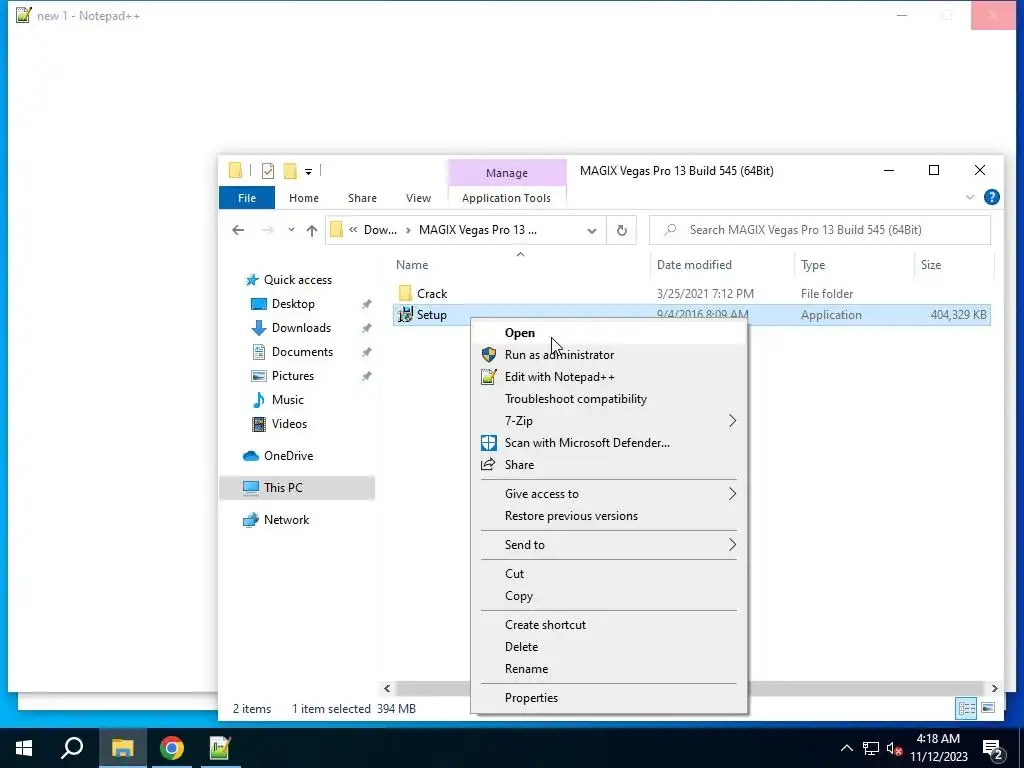Open the muted volume tray icon
Screen dimensions: 1024x768
point(895,749)
